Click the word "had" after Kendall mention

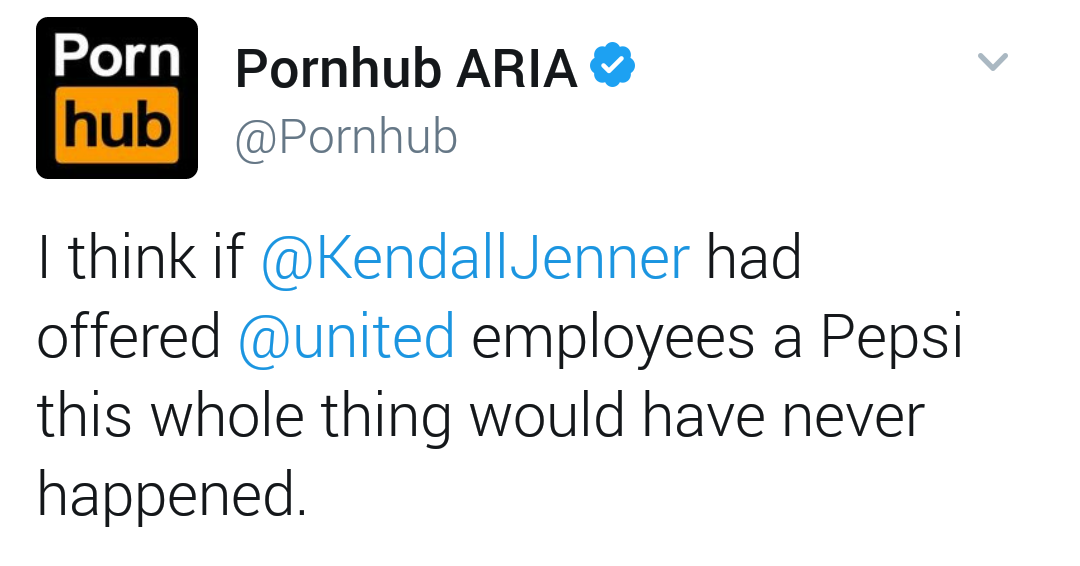click(754, 257)
